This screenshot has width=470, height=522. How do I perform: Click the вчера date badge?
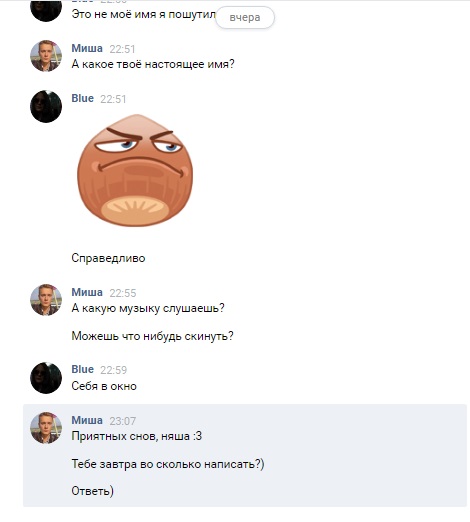(245, 17)
